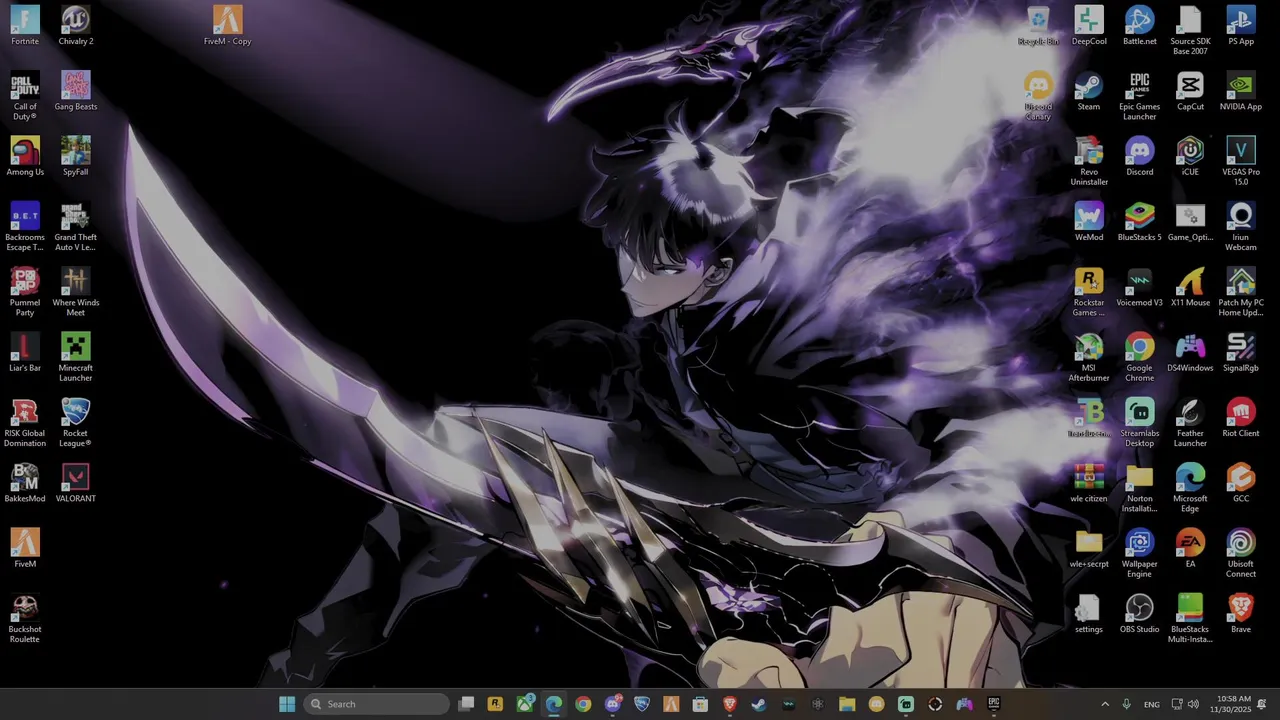Image resolution: width=1280 pixels, height=720 pixels.
Task: Select the Revo Uninstaller icon
Action: 1089,162
